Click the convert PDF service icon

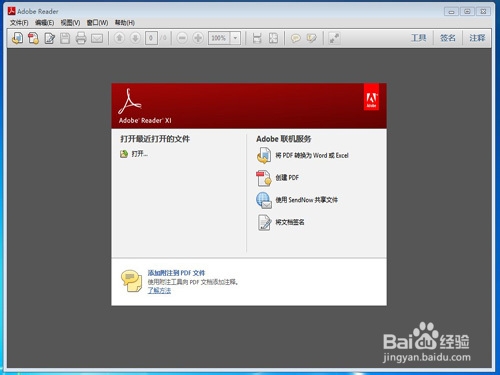[x=264, y=155]
